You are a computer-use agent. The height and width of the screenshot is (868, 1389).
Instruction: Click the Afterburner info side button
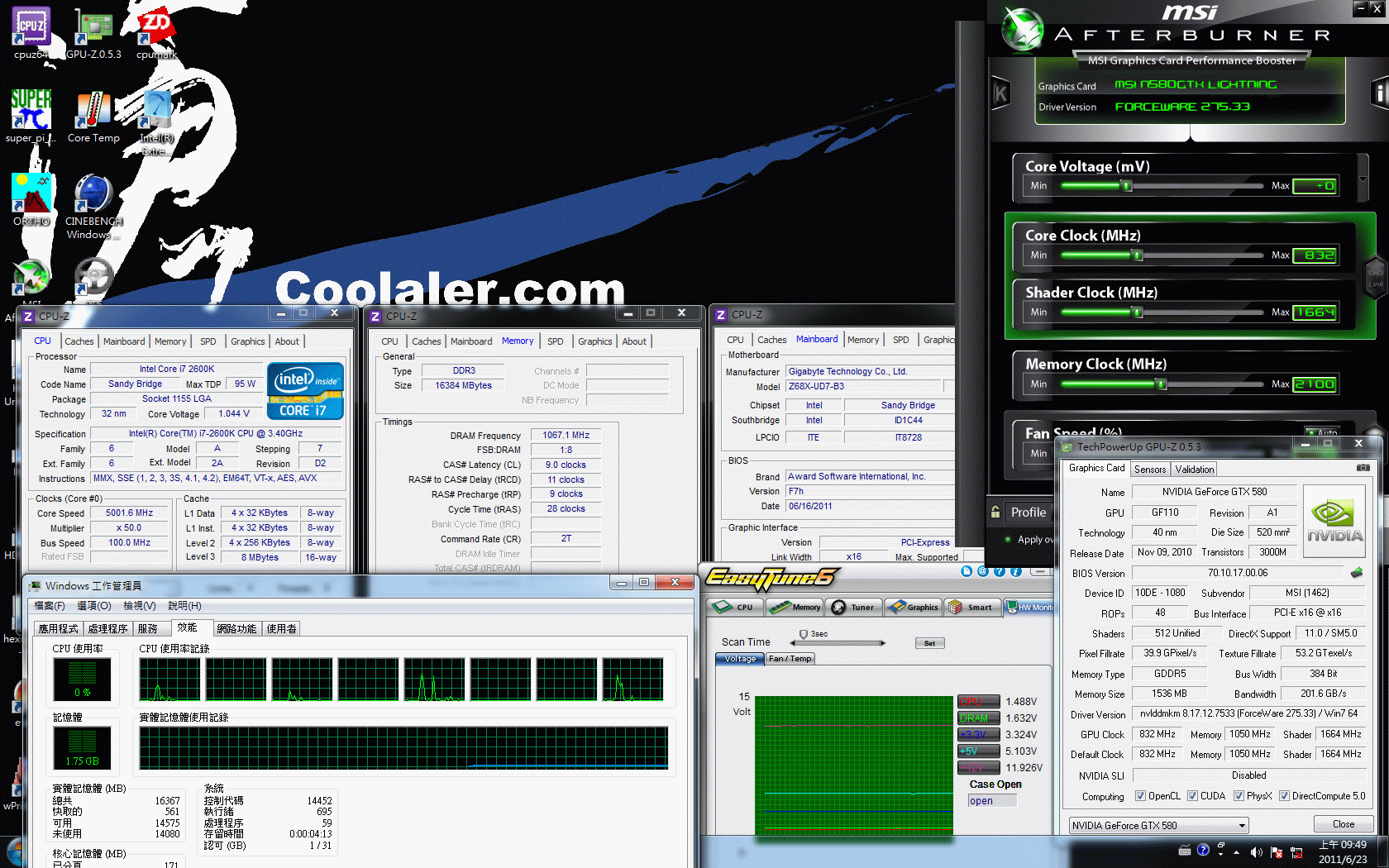point(1380,93)
